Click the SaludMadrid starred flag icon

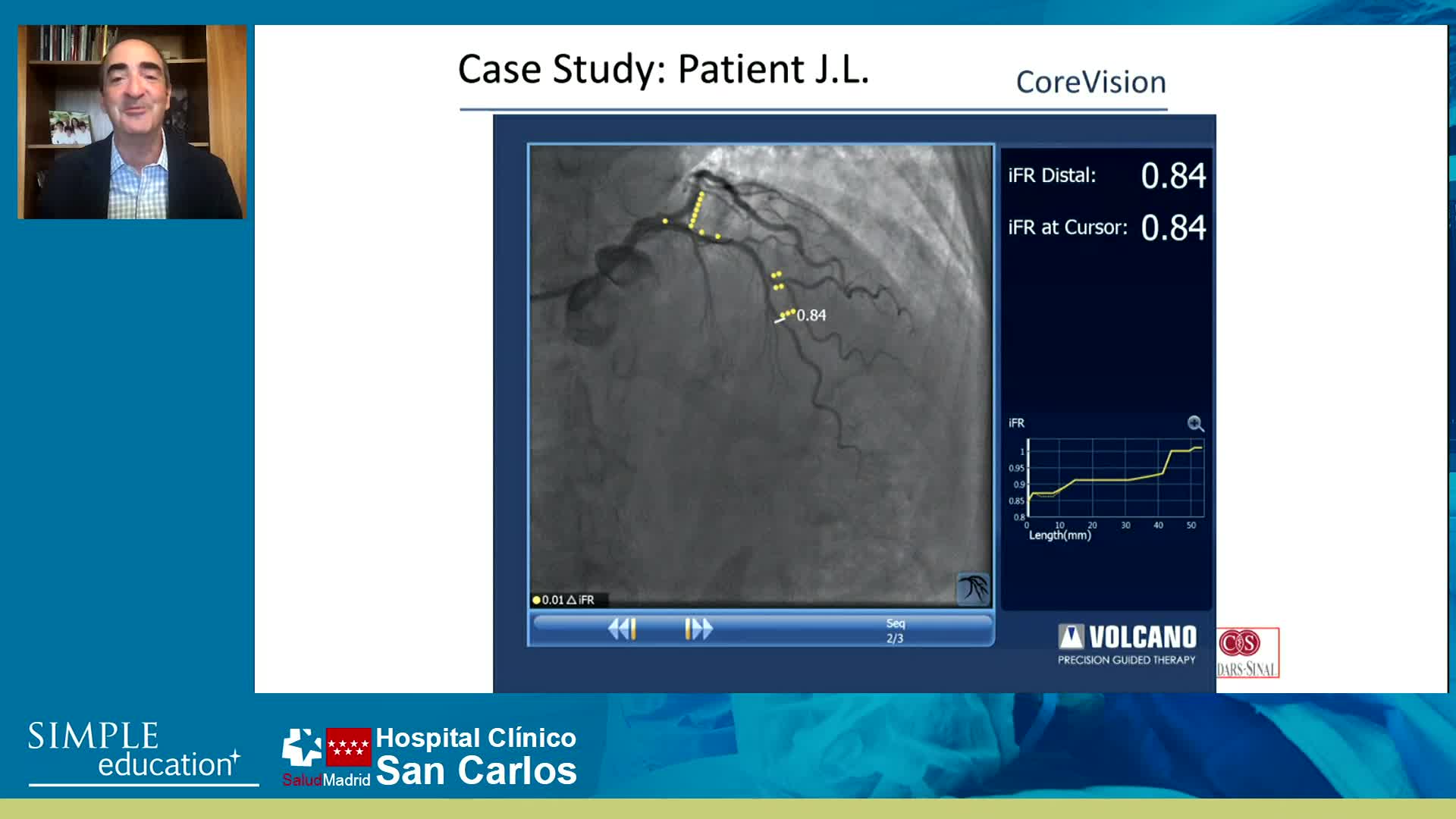point(348,747)
